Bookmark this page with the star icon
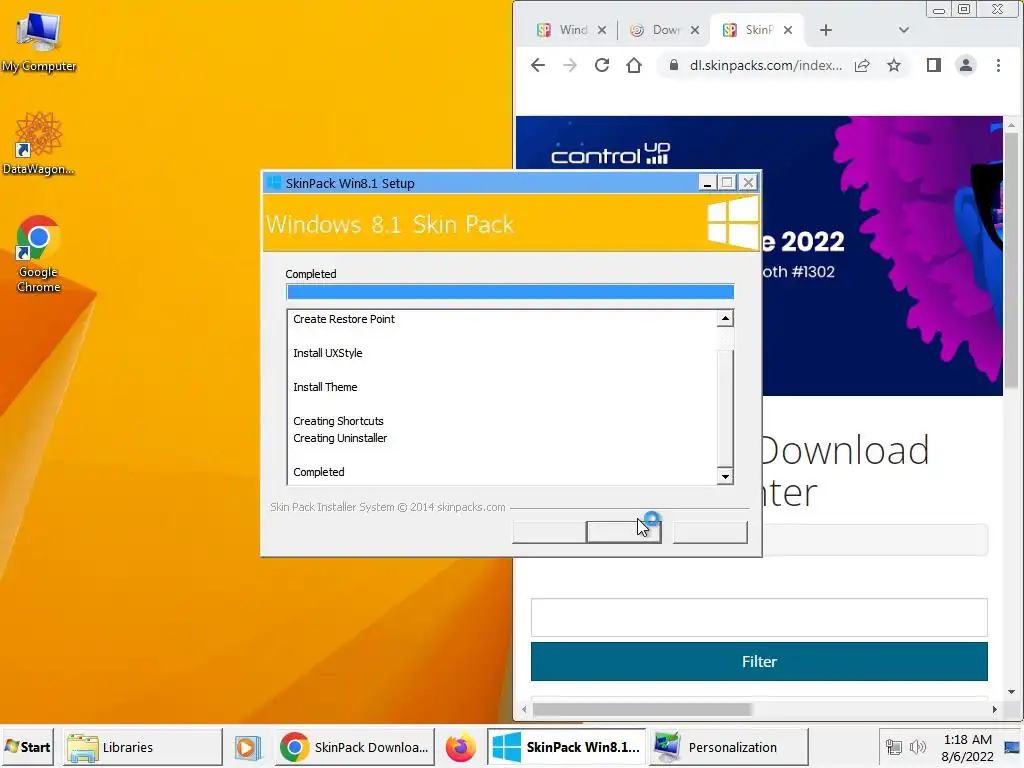Image resolution: width=1024 pixels, height=768 pixels. pos(894,65)
